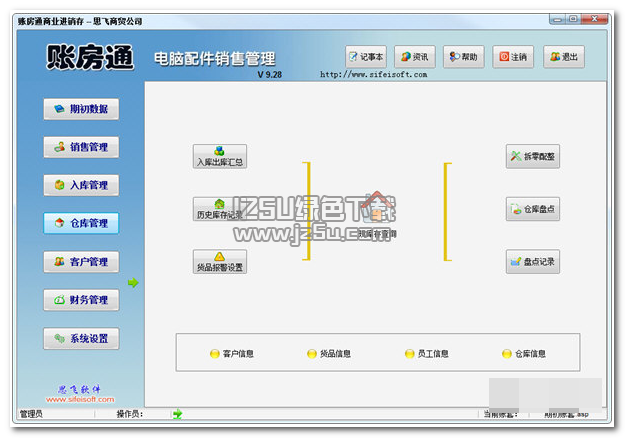Open 历史库存记录 history
Viewport: 625px width, 438px height.
[x=220, y=209]
